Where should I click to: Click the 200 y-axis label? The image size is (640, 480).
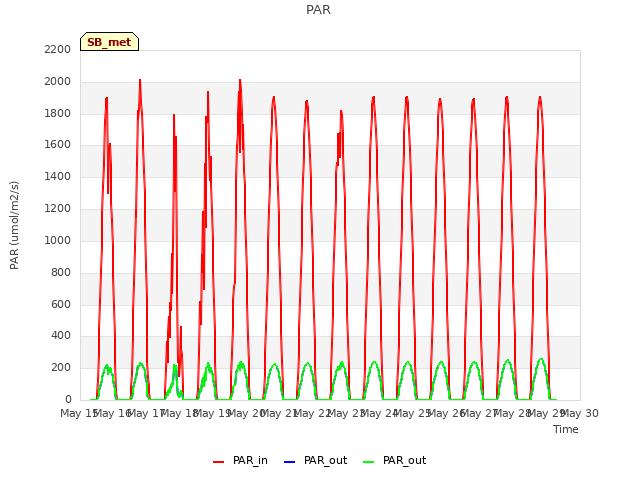tap(61, 368)
